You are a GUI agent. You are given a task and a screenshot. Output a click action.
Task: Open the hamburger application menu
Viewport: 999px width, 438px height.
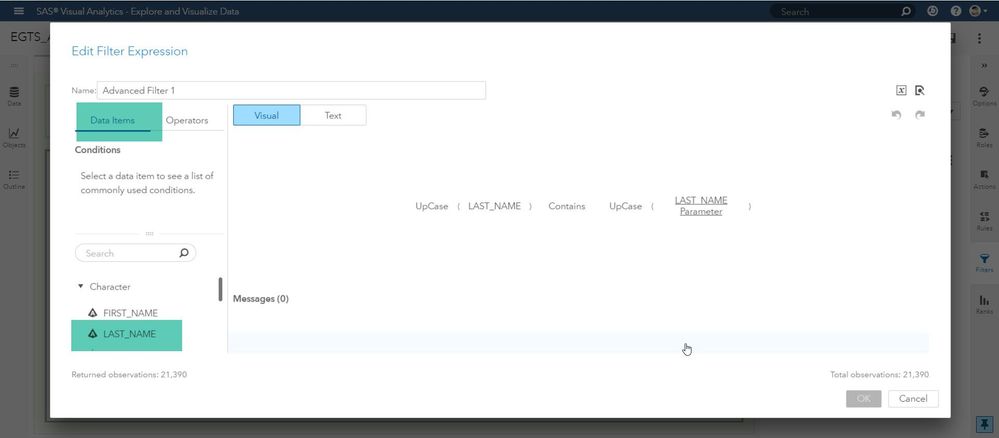pos(18,11)
